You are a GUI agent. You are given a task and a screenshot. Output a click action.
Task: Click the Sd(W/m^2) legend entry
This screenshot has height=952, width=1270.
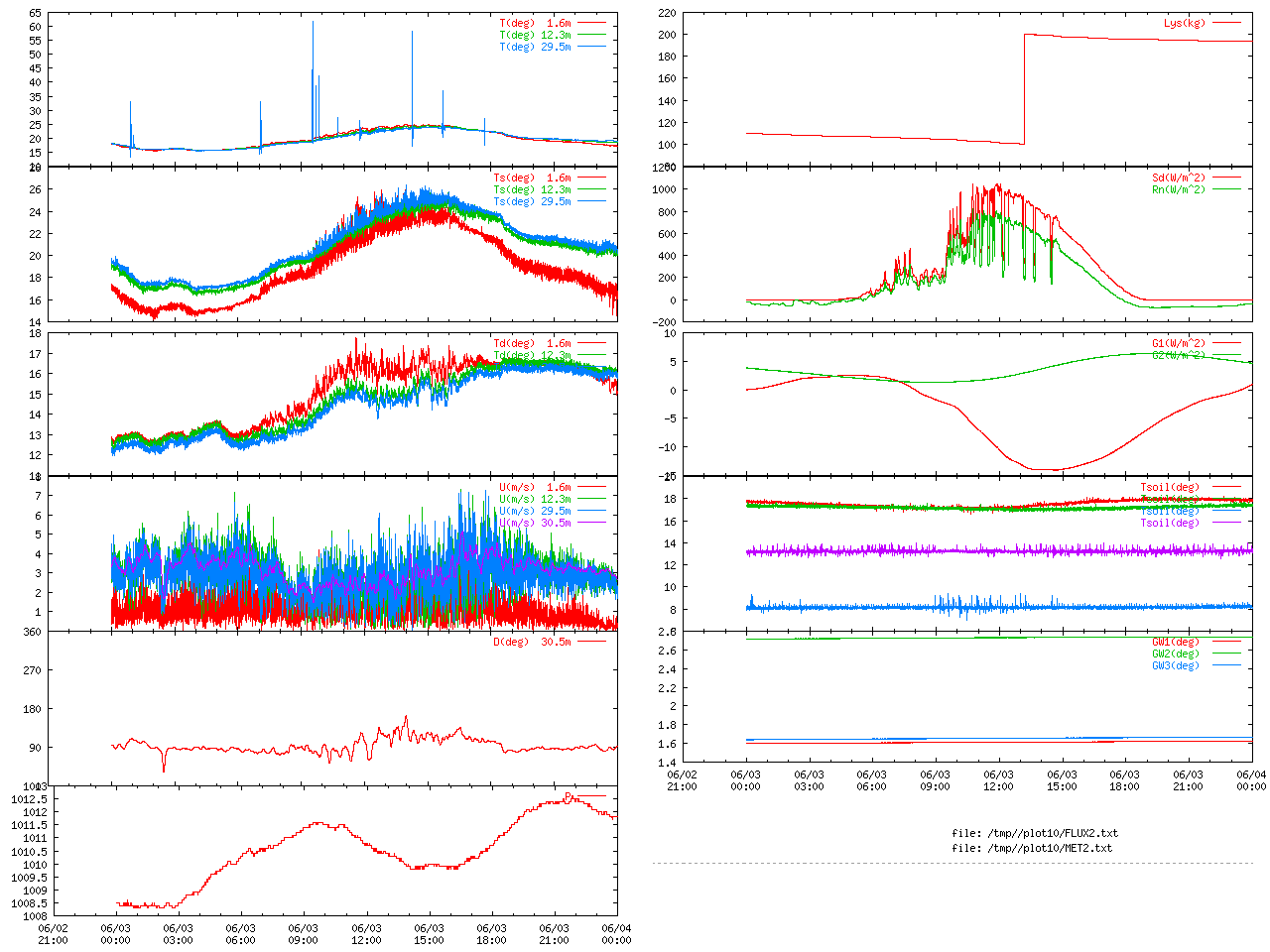coord(1178,178)
